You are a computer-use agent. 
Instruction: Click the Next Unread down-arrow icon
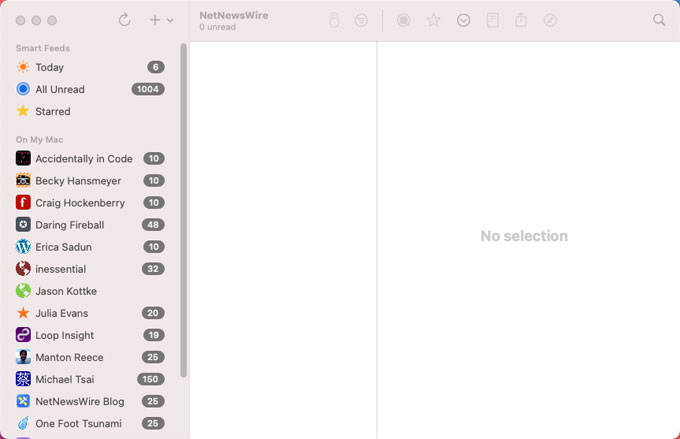(x=463, y=20)
